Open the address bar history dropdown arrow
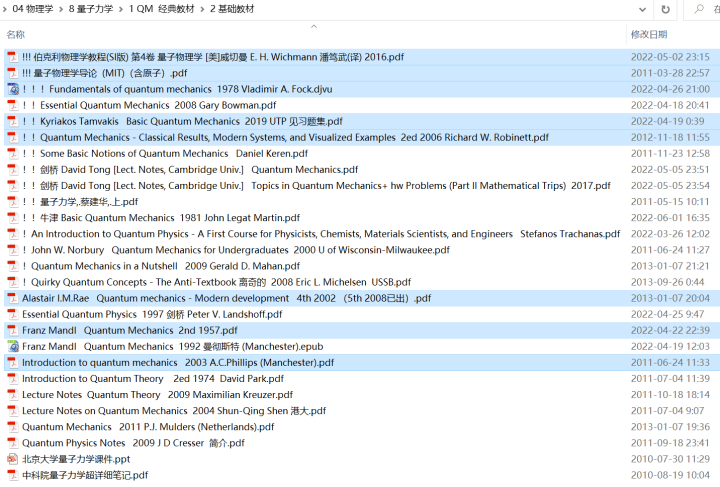 642,9
